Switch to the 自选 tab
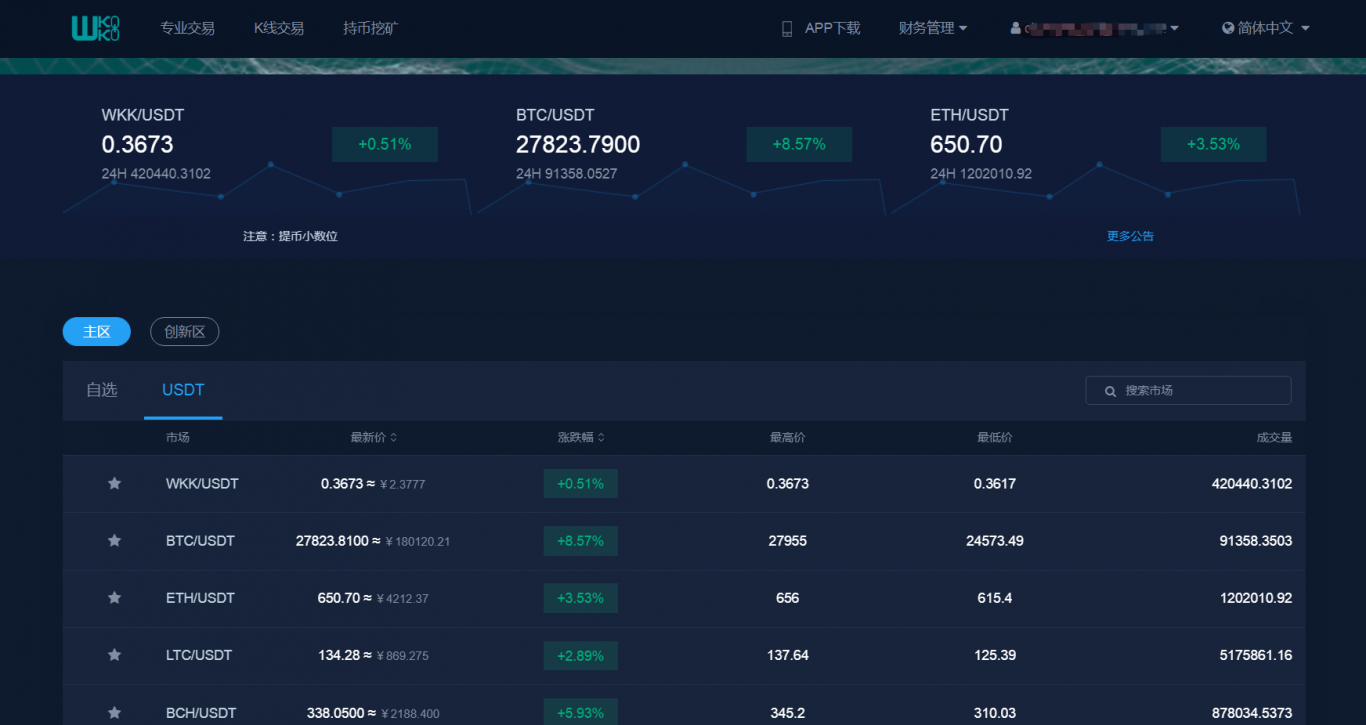The height and width of the screenshot is (725, 1366). pos(102,390)
